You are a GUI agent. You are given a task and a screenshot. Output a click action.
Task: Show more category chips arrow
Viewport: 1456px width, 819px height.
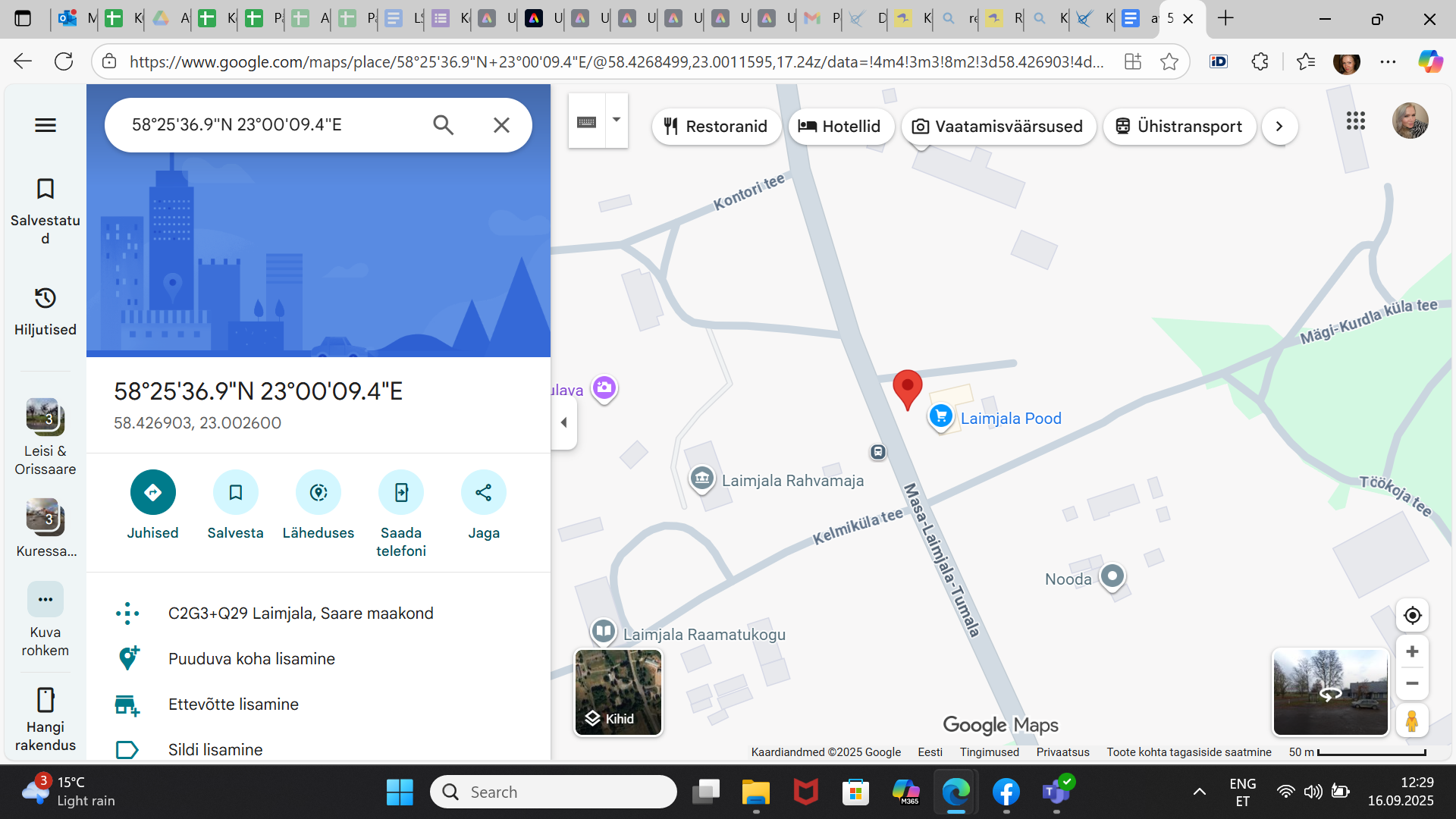[1279, 127]
